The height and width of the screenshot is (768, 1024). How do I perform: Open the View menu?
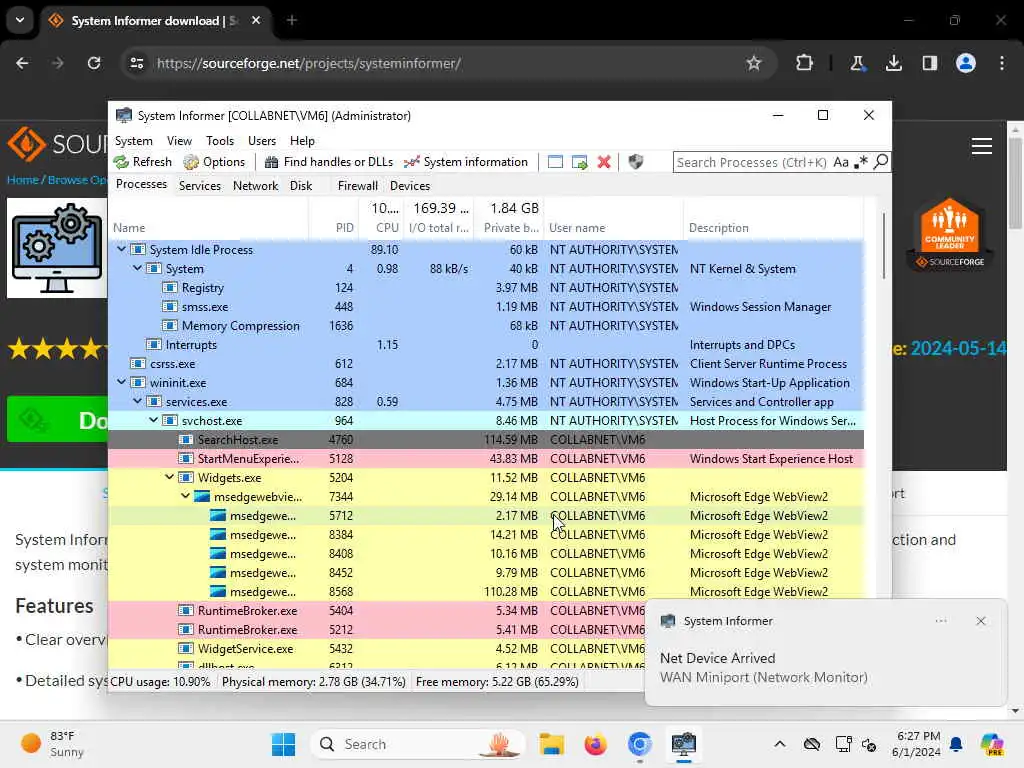point(179,140)
